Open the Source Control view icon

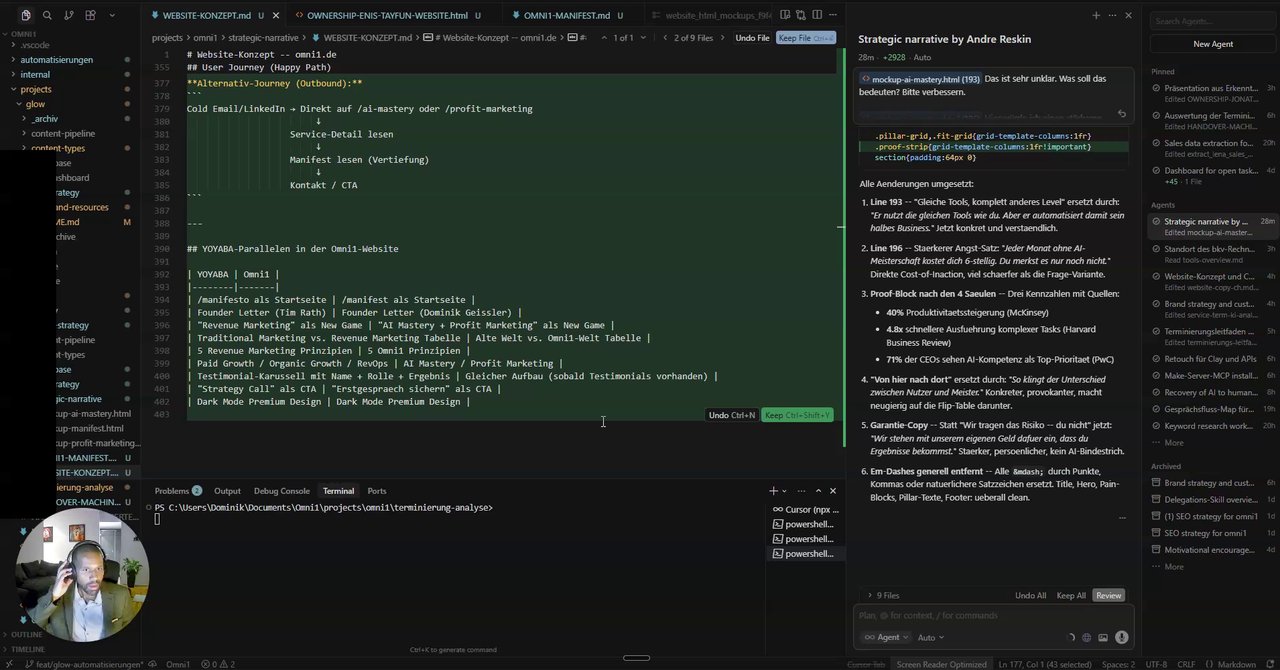[69, 15]
